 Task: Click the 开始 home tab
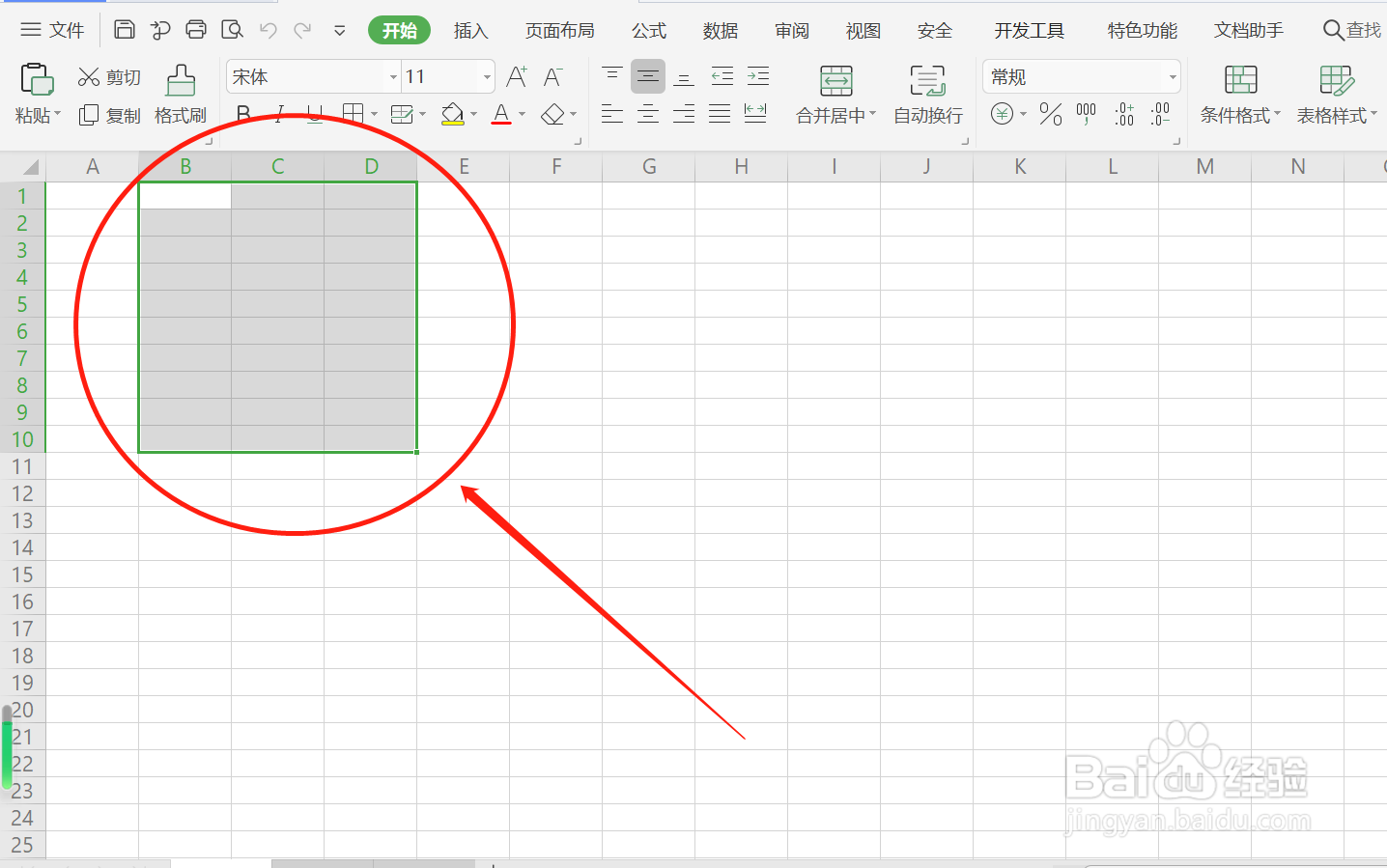click(399, 31)
